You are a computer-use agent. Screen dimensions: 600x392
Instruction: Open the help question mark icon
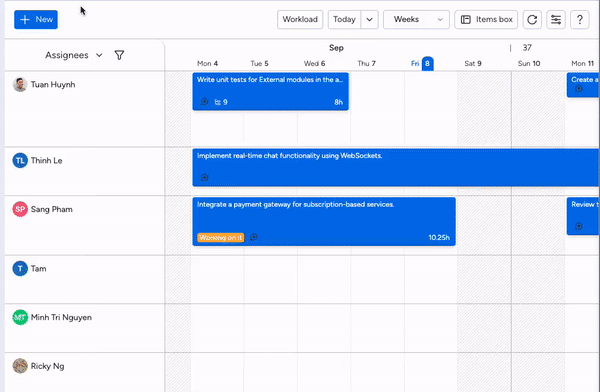tap(580, 20)
